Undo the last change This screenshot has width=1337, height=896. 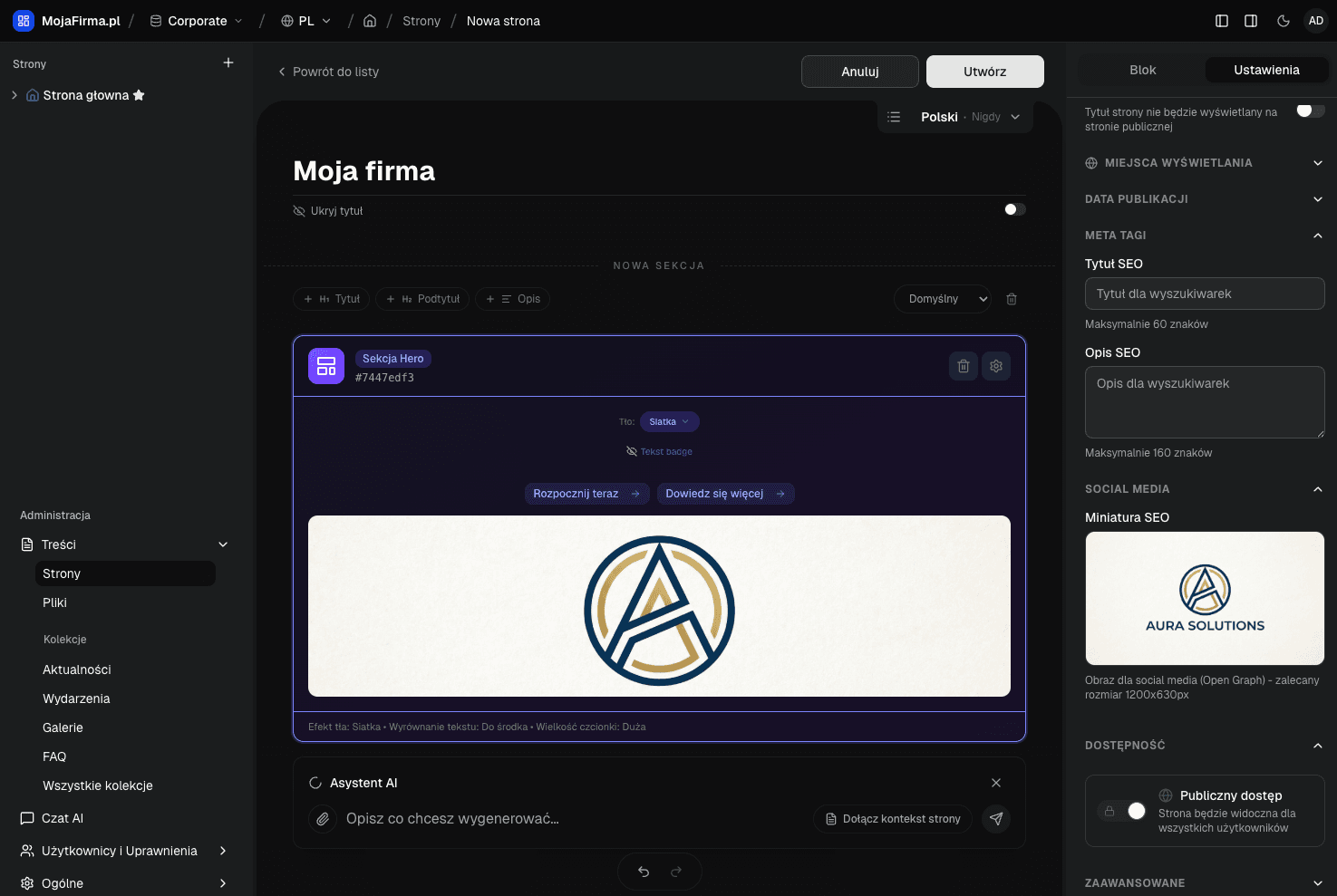644,872
